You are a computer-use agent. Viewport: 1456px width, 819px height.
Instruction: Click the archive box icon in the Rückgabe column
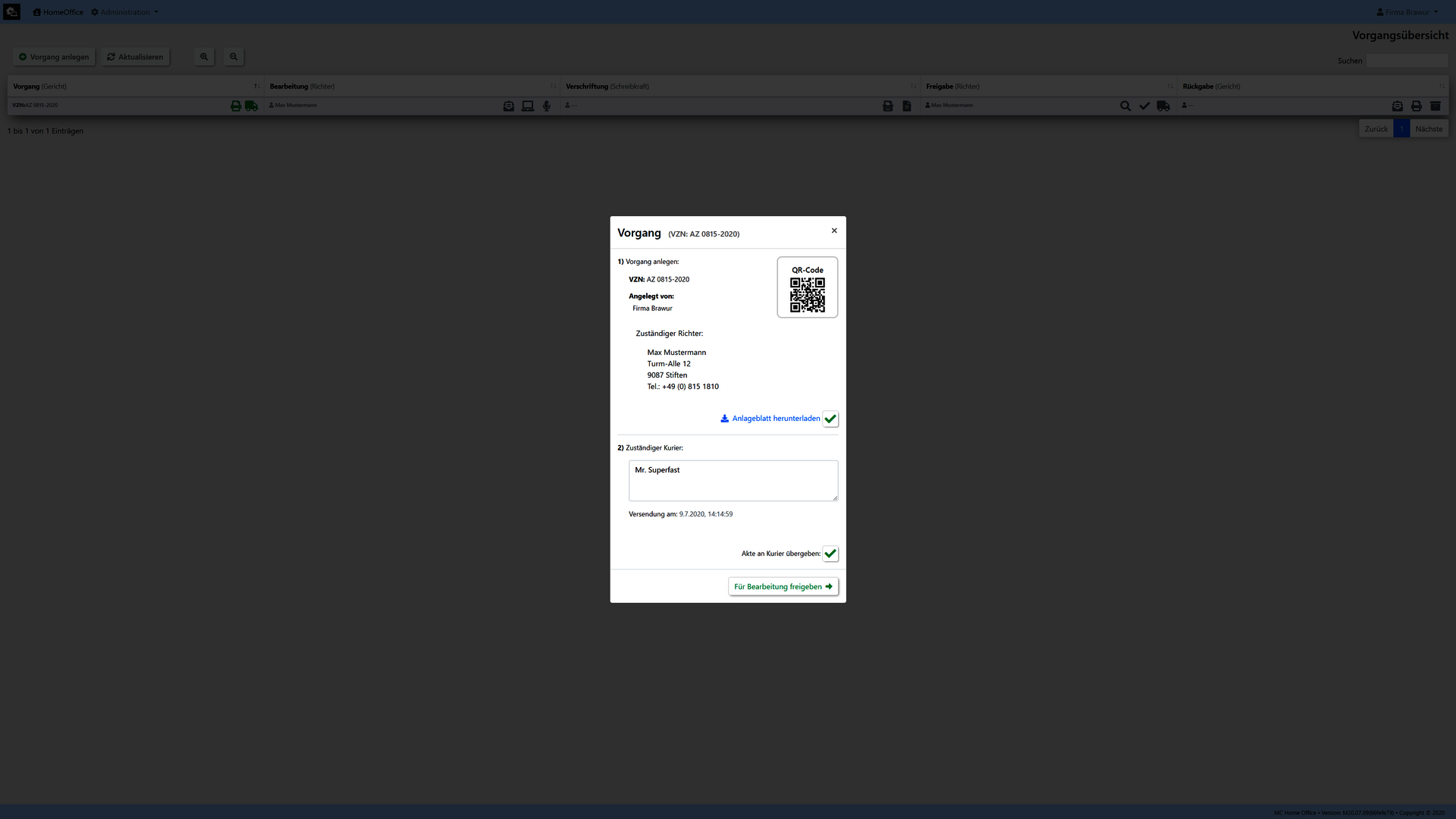[x=1436, y=106]
